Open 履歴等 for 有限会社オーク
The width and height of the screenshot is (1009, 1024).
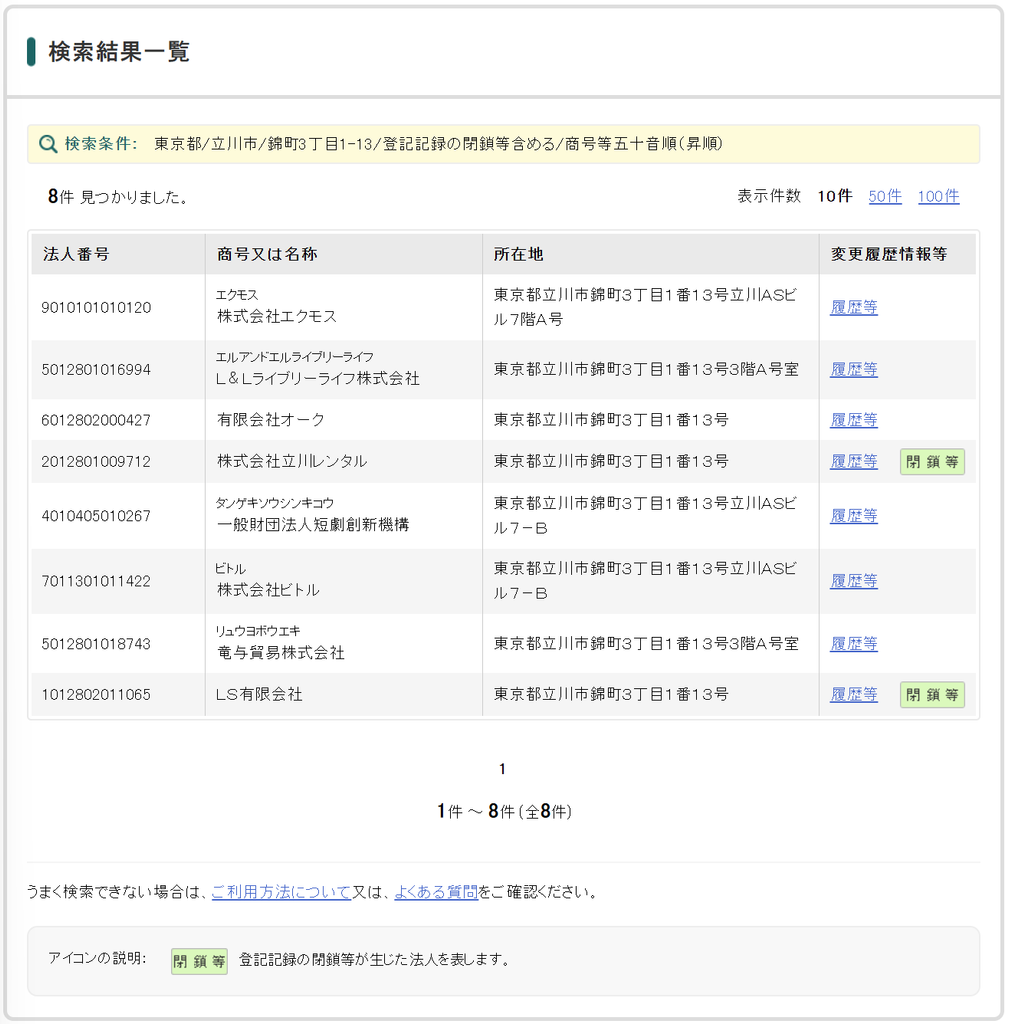pos(854,419)
